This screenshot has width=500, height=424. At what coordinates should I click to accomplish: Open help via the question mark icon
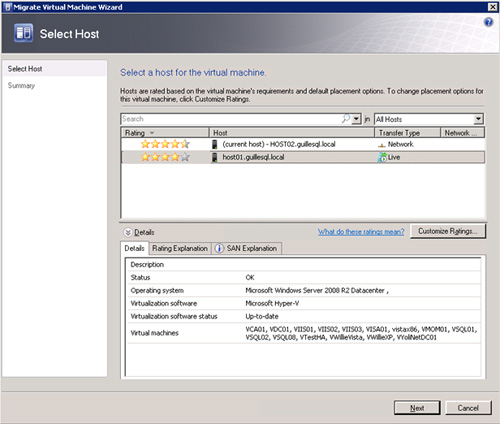(488, 22)
